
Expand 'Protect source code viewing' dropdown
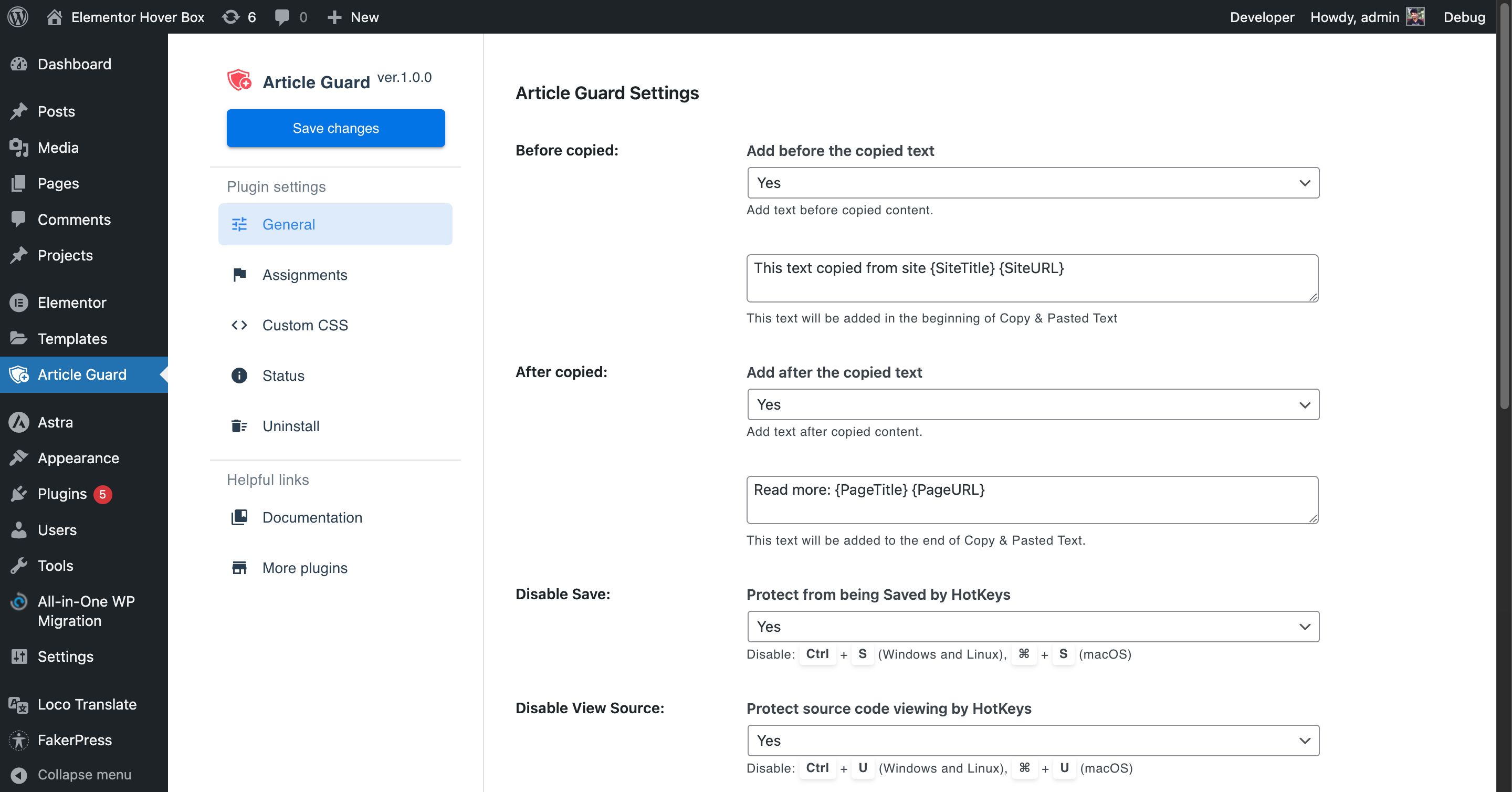(1033, 741)
